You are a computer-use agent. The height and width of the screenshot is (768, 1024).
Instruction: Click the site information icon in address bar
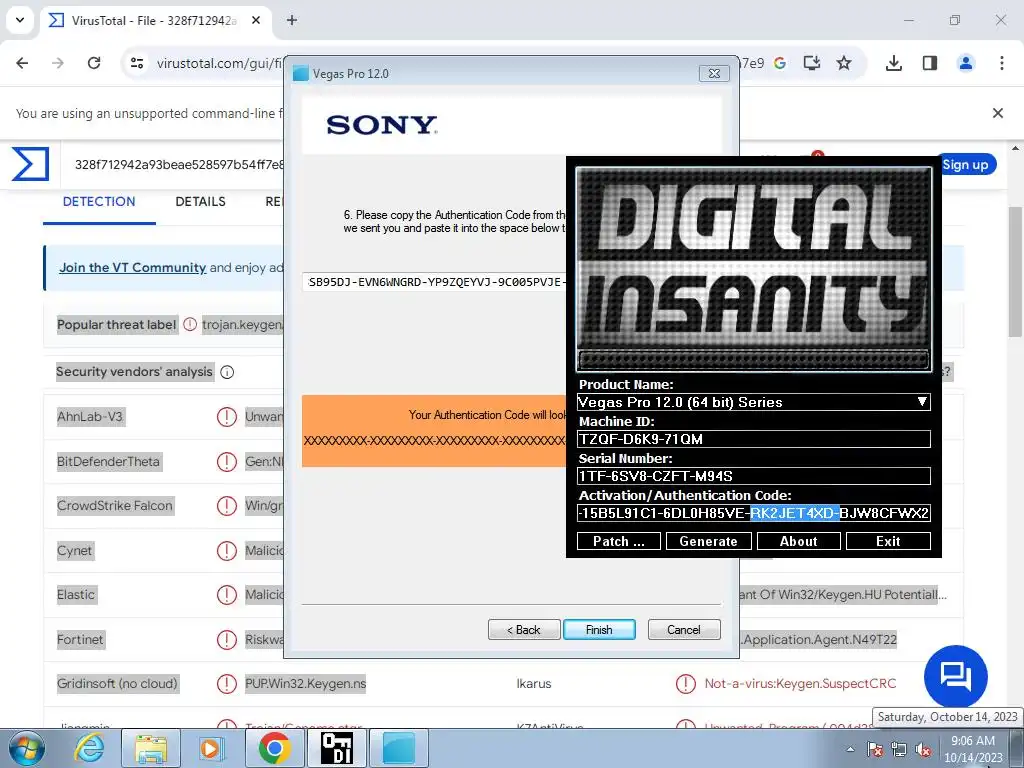(137, 63)
